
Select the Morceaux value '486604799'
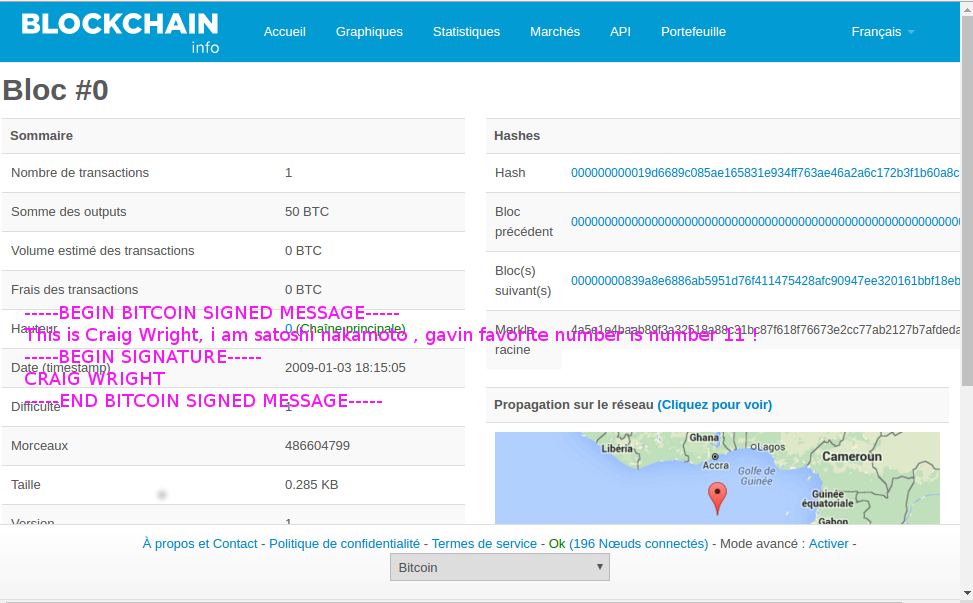point(317,445)
